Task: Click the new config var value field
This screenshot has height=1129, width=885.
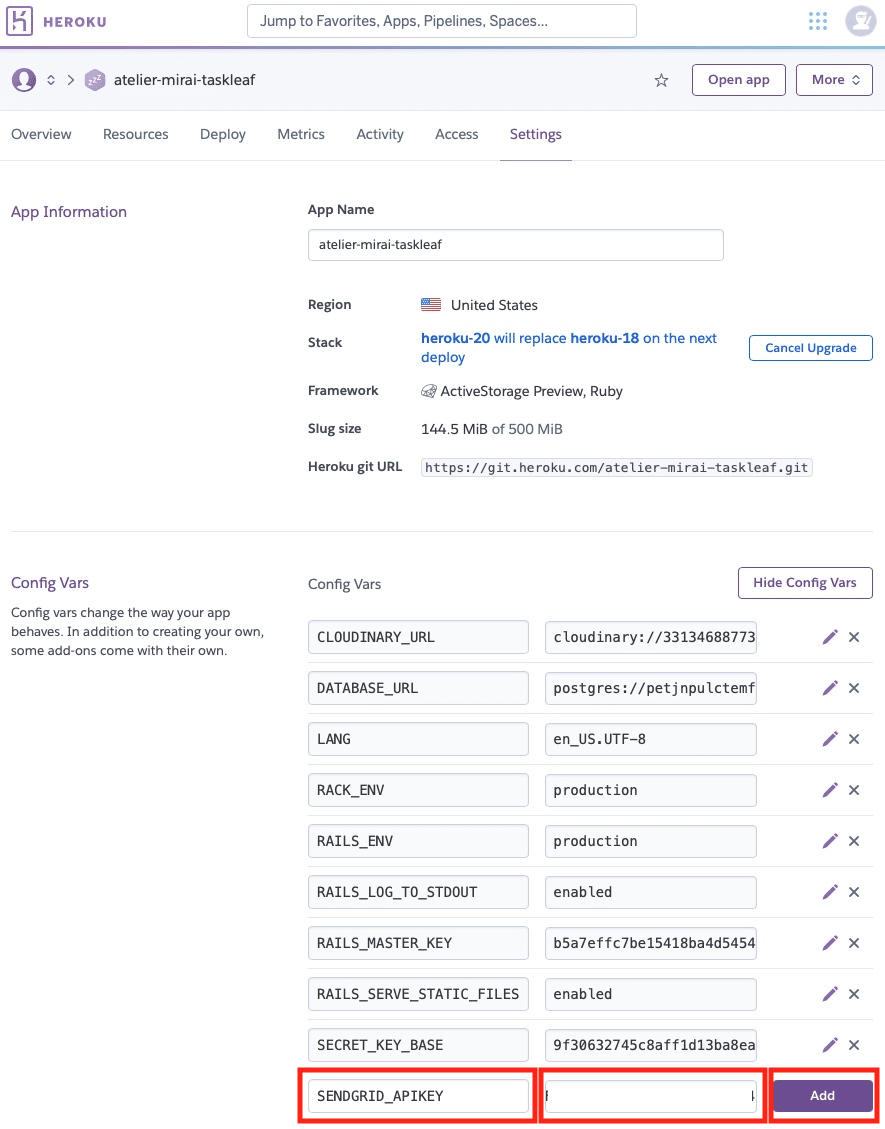Action: pos(651,1096)
